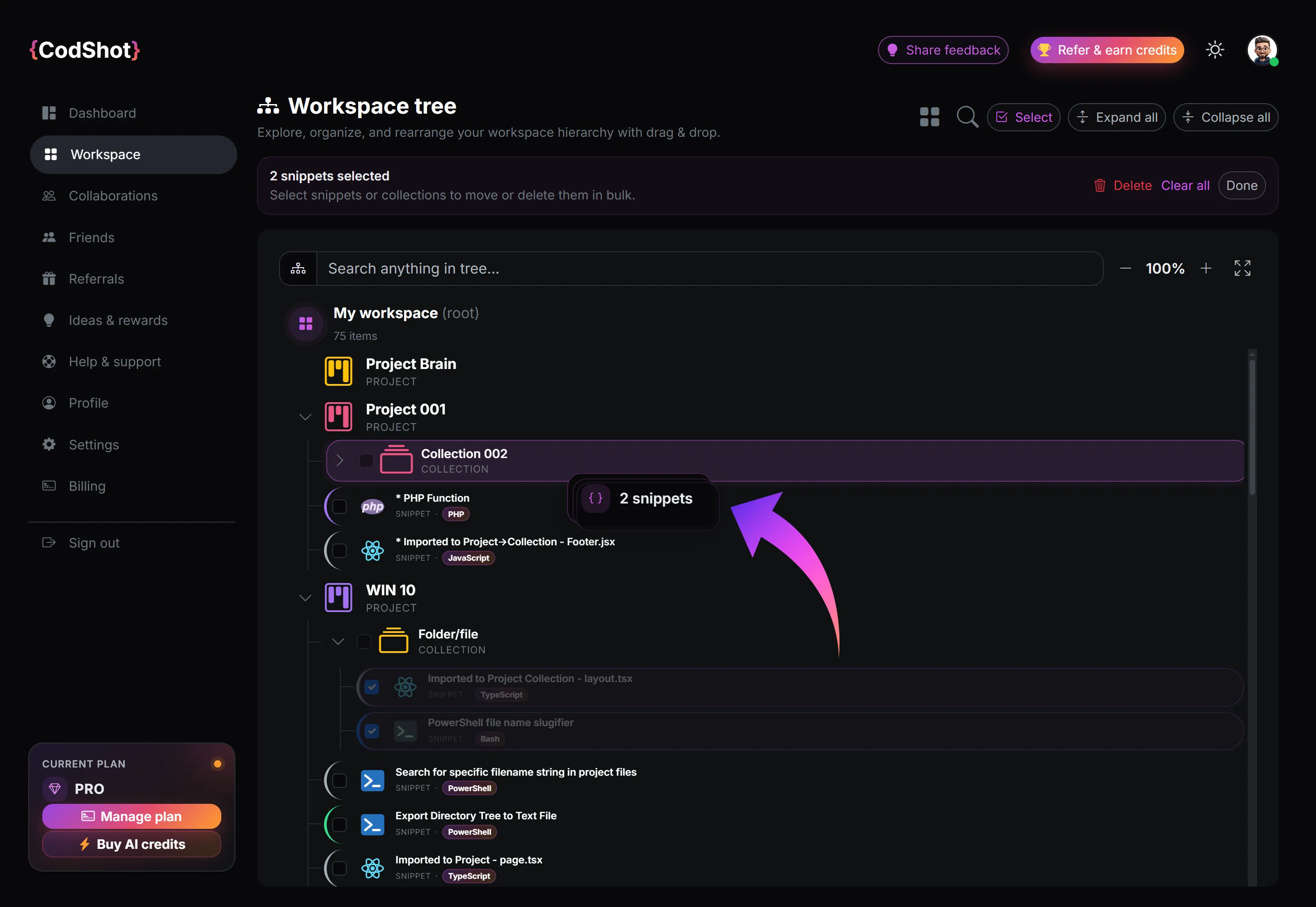The height and width of the screenshot is (907, 1316).
Task: Check Export Directory Tree to Text File checkbox
Action: (339, 824)
